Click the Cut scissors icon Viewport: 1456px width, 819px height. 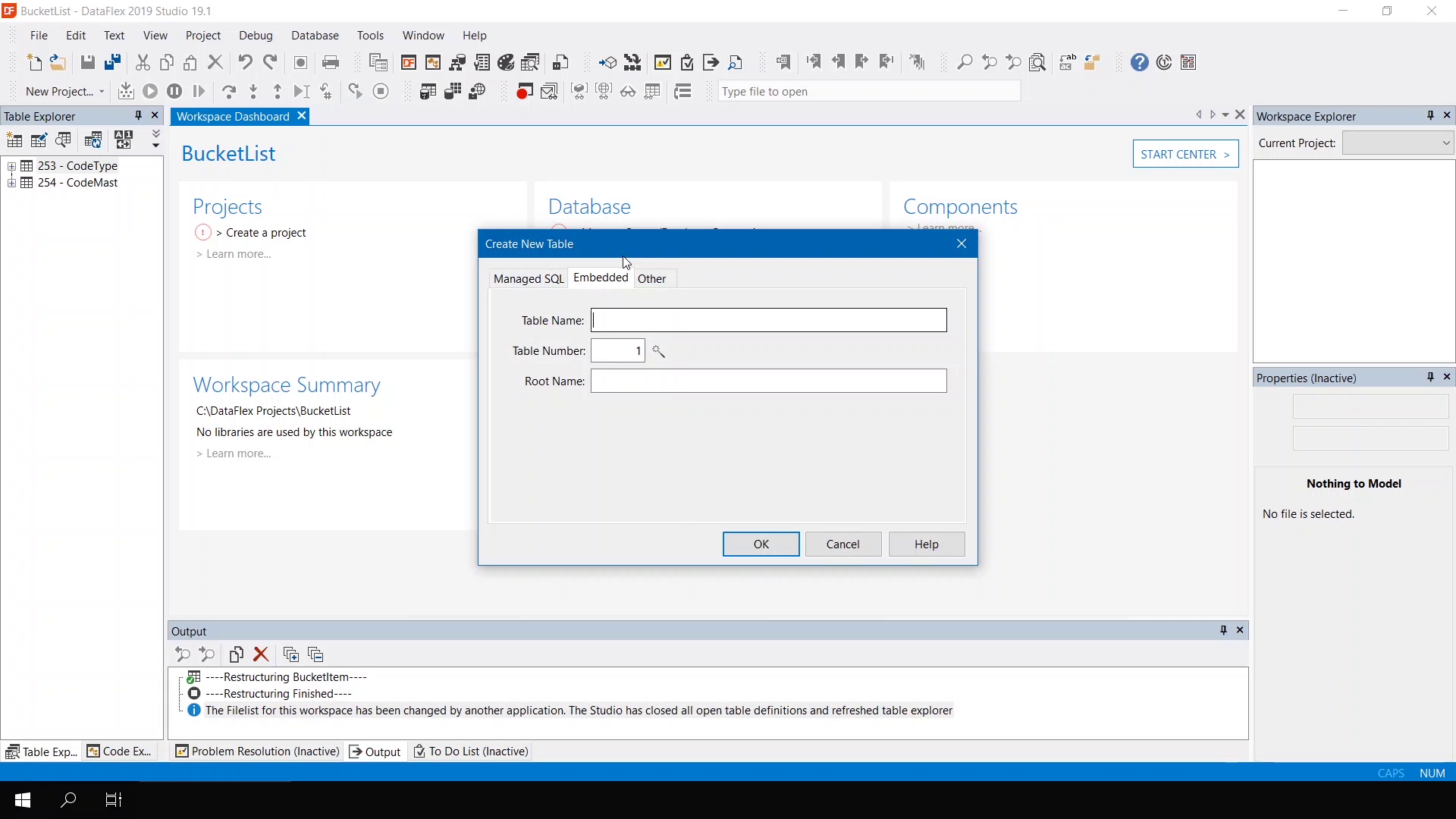click(x=143, y=62)
